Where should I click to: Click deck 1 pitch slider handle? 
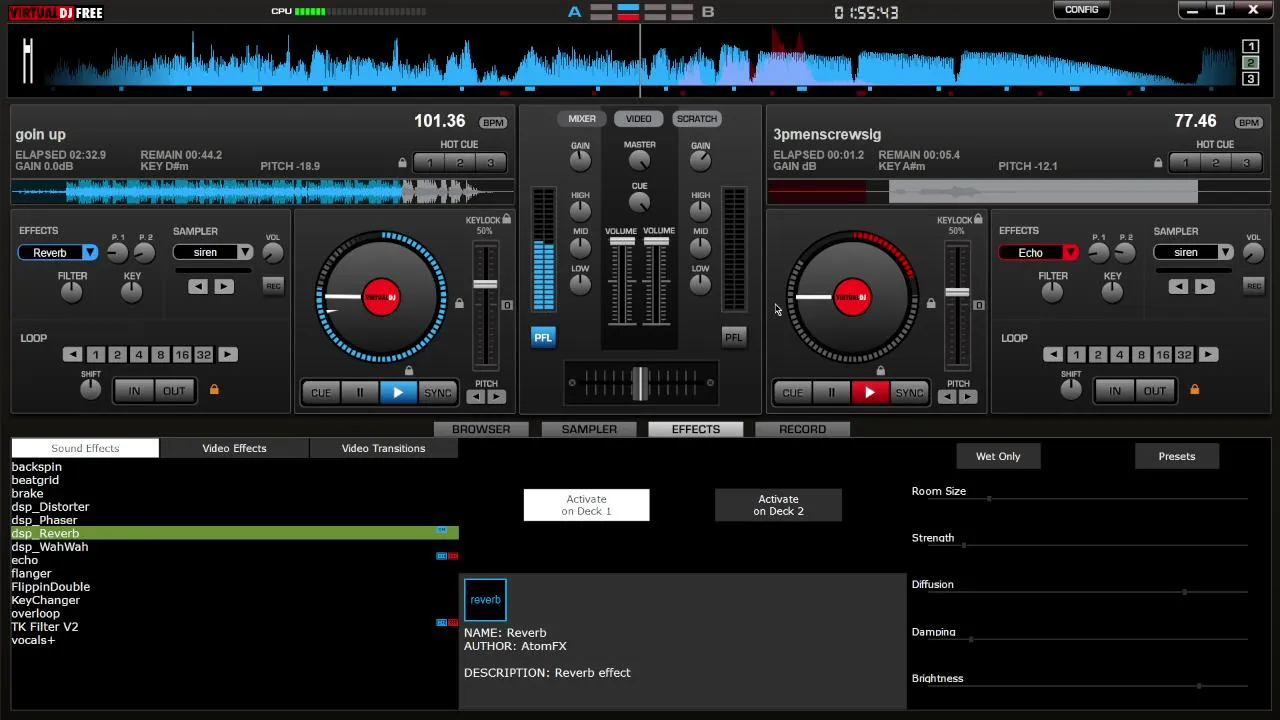click(485, 284)
